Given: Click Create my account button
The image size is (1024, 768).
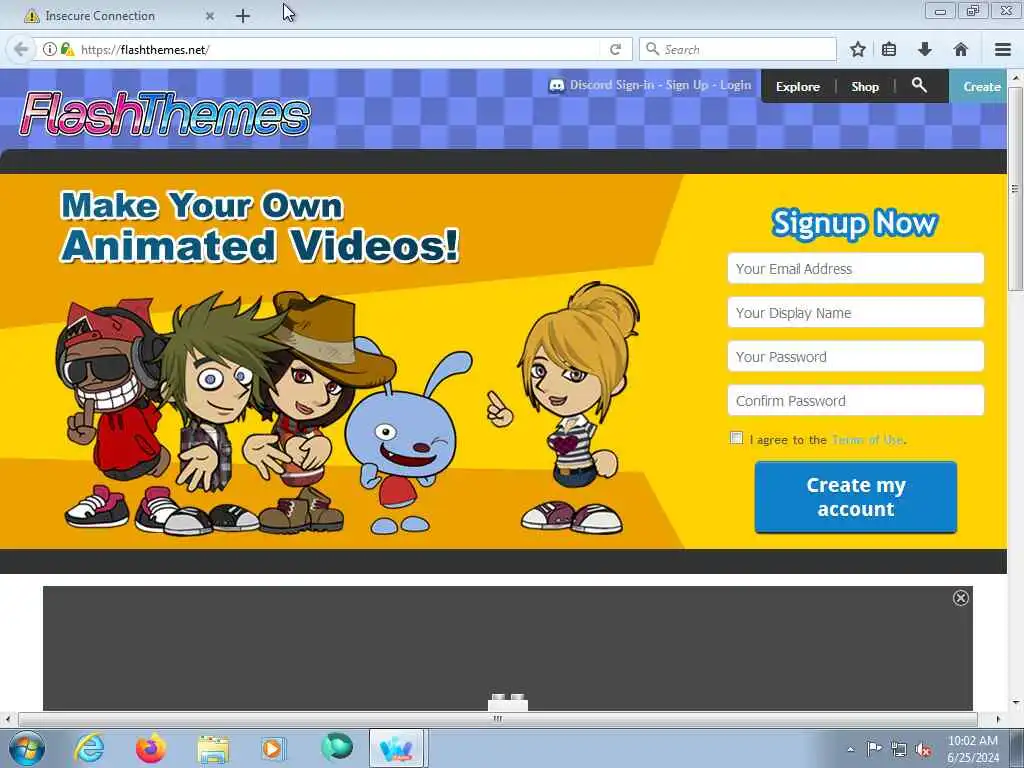Looking at the screenshot, I should point(856,497).
